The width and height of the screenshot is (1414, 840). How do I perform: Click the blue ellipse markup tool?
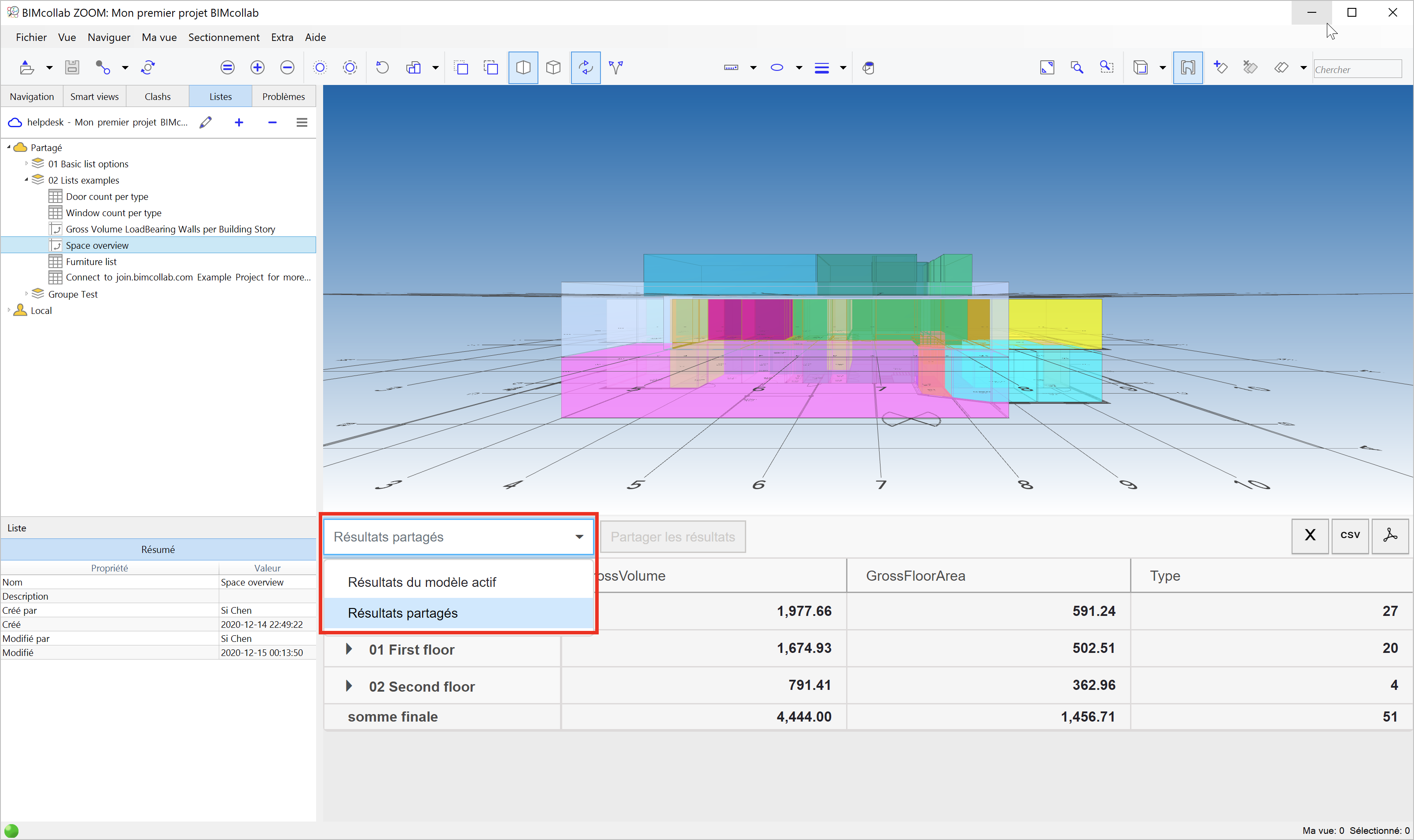click(x=777, y=68)
